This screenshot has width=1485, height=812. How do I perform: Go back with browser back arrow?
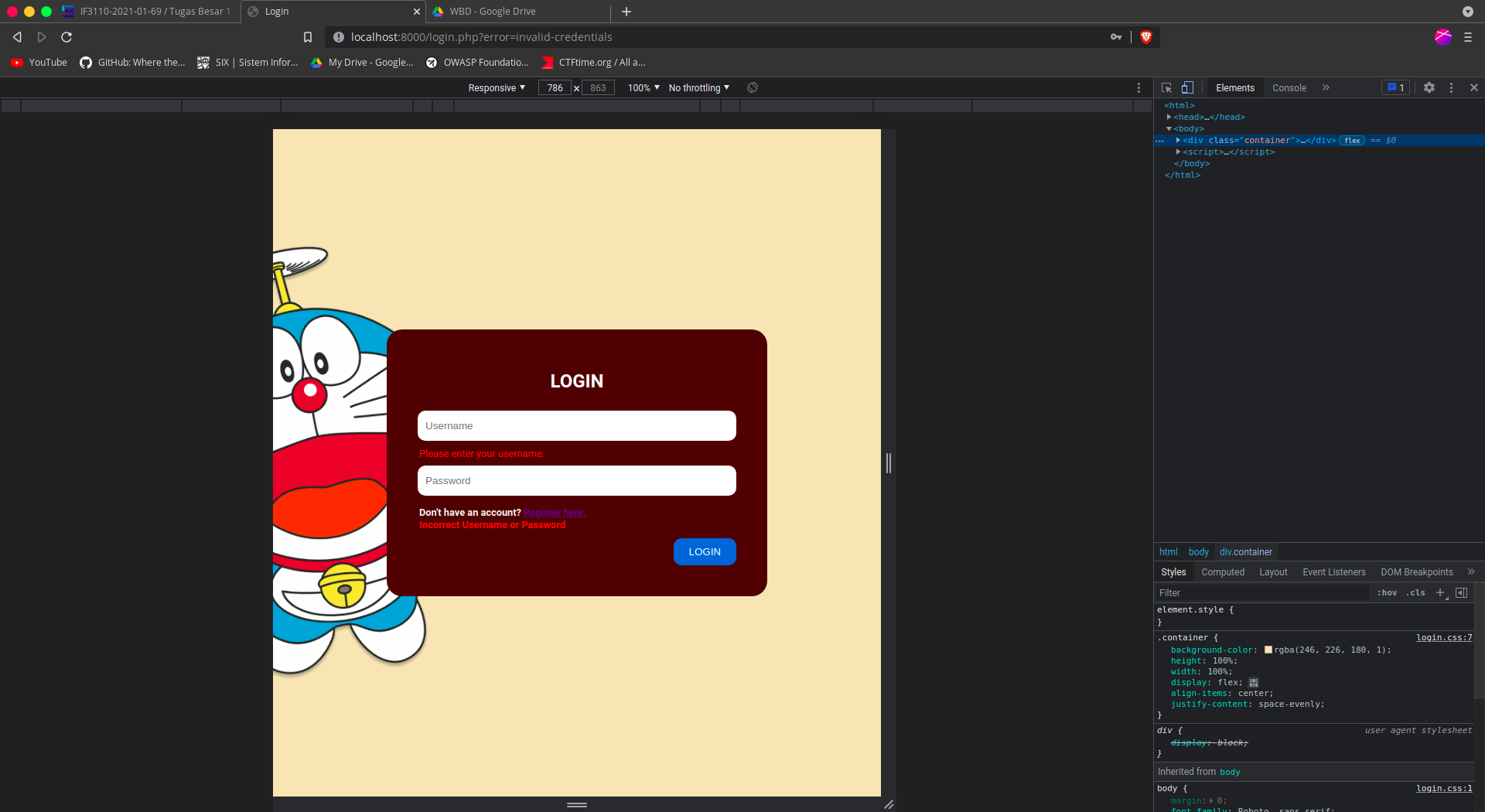(17, 37)
